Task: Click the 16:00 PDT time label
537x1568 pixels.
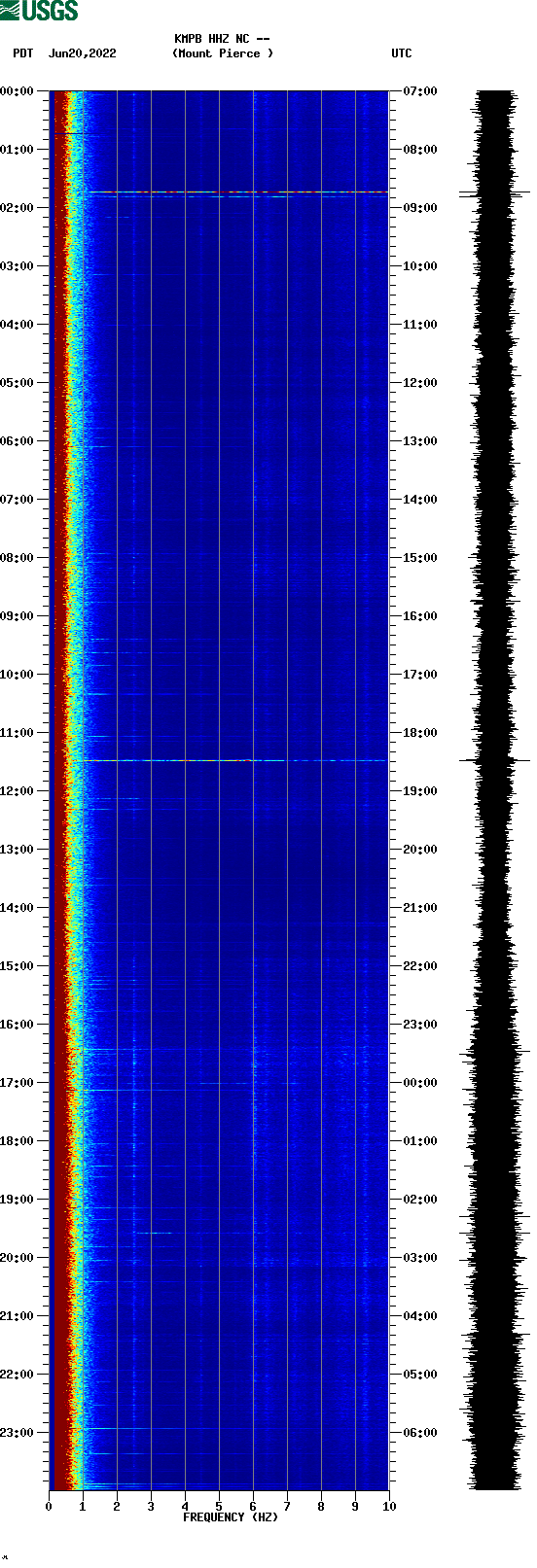Action: 18,1025
